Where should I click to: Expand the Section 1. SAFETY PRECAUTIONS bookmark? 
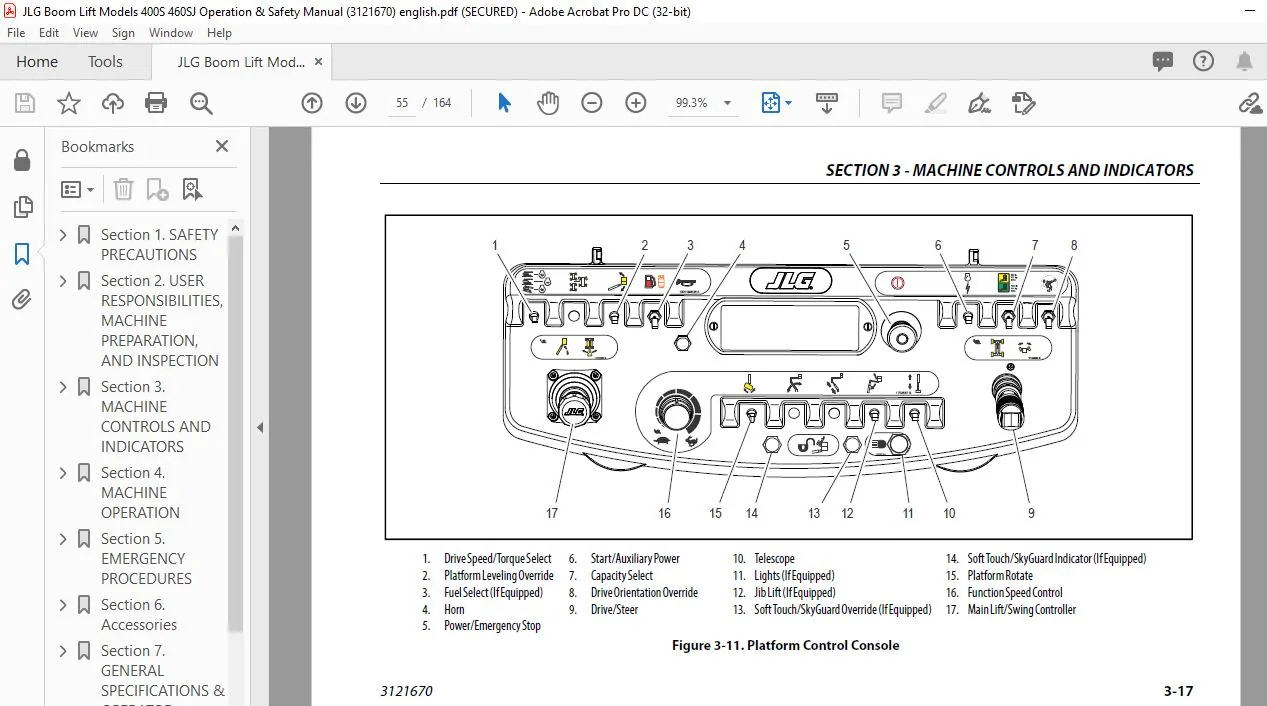[64, 235]
